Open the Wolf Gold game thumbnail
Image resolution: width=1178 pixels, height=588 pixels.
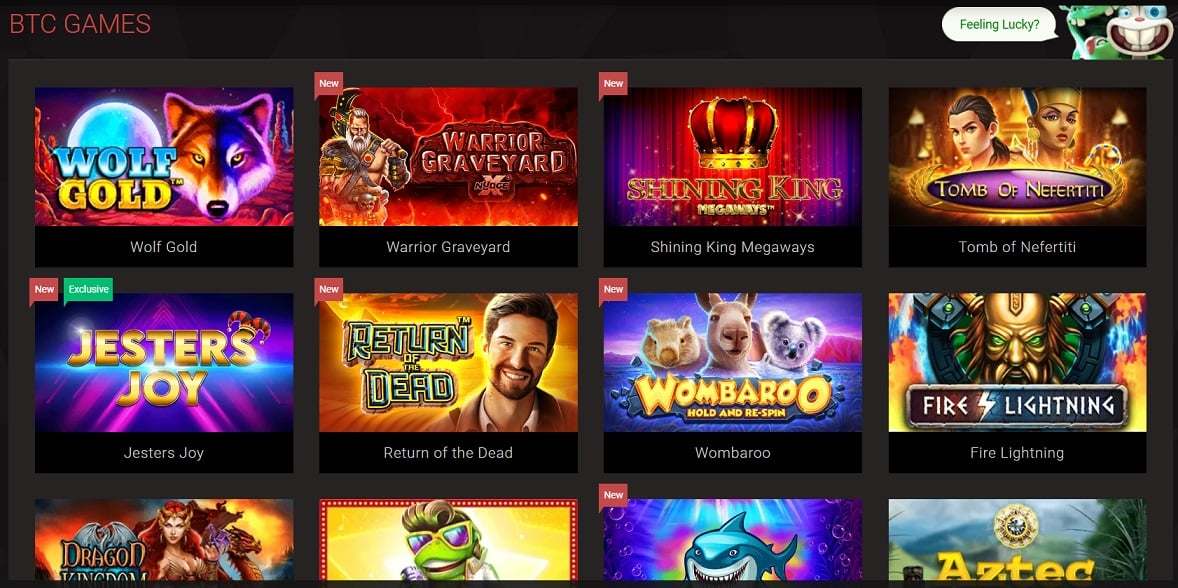(164, 156)
